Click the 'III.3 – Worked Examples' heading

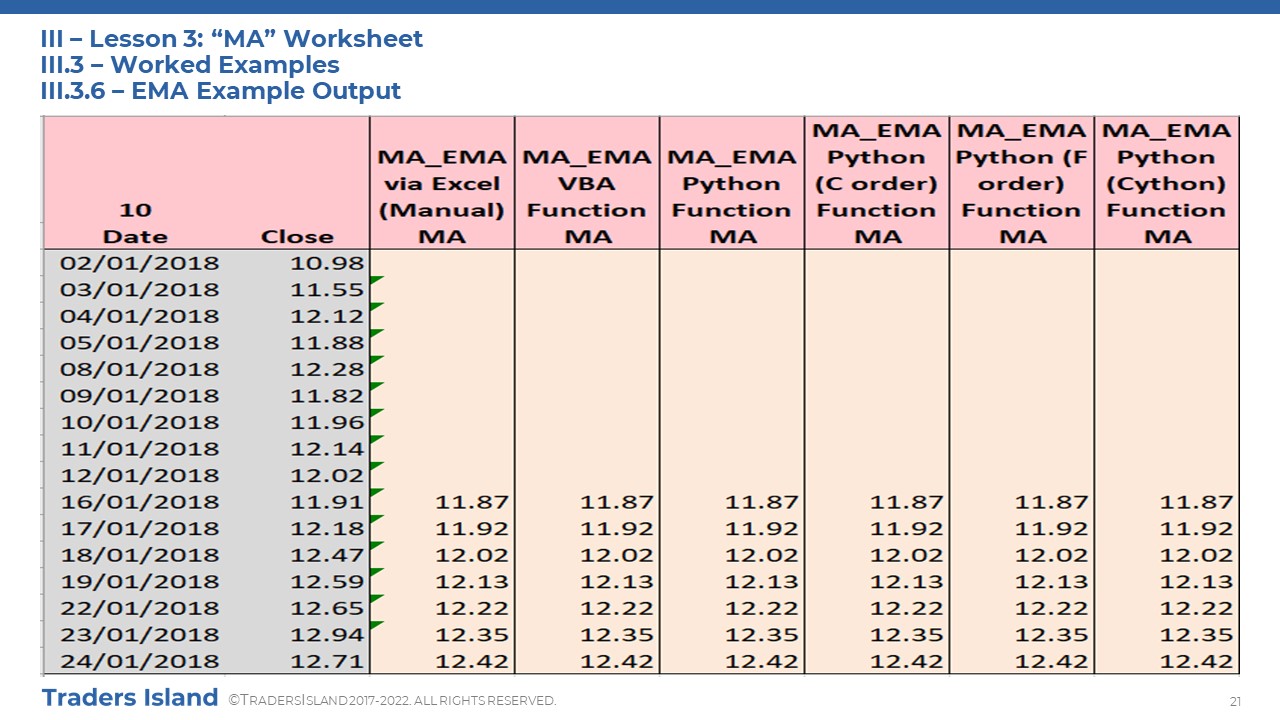pyautogui.click(x=190, y=65)
